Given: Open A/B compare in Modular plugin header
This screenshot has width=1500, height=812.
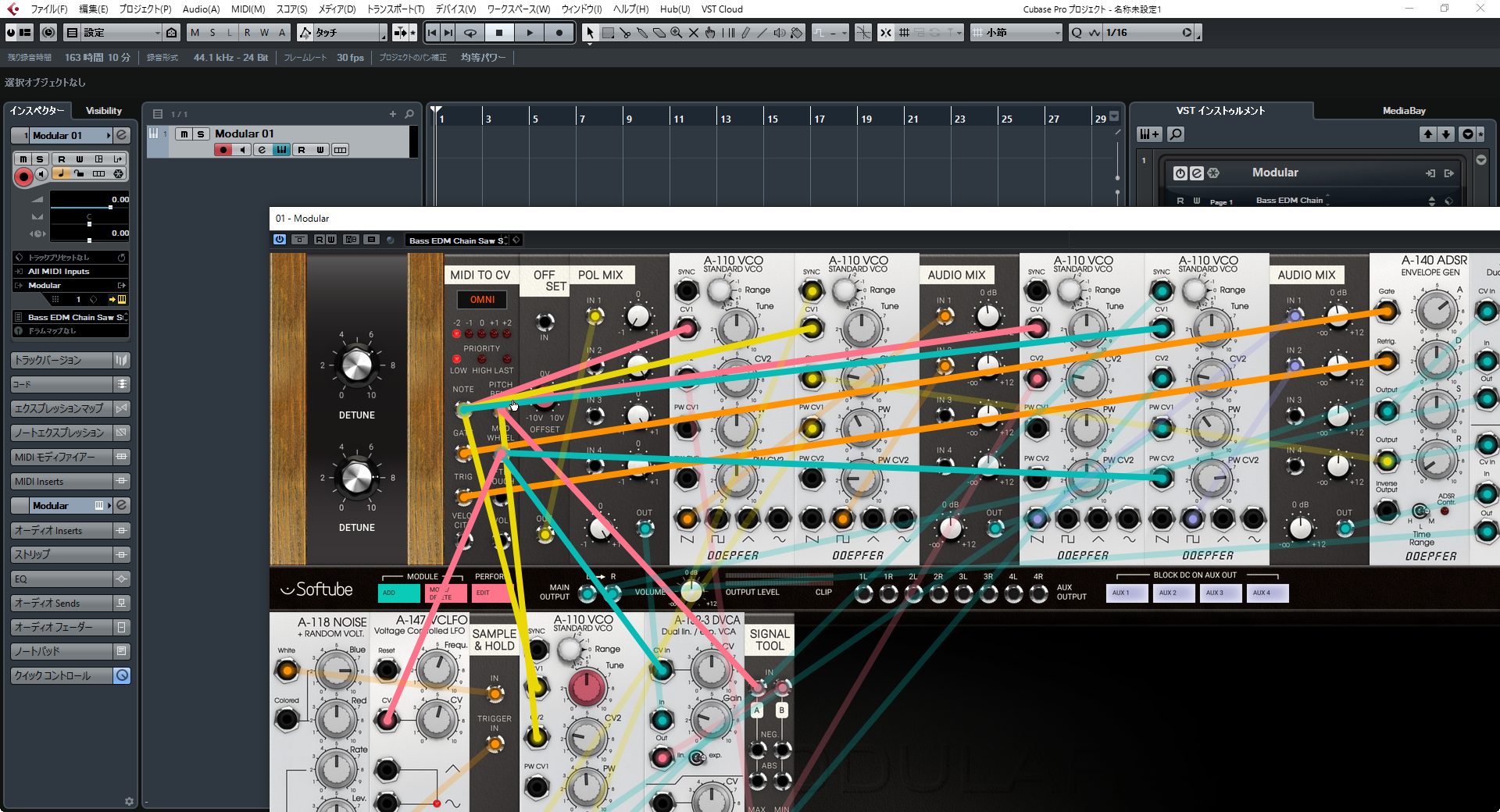Looking at the screenshot, I should [352, 240].
